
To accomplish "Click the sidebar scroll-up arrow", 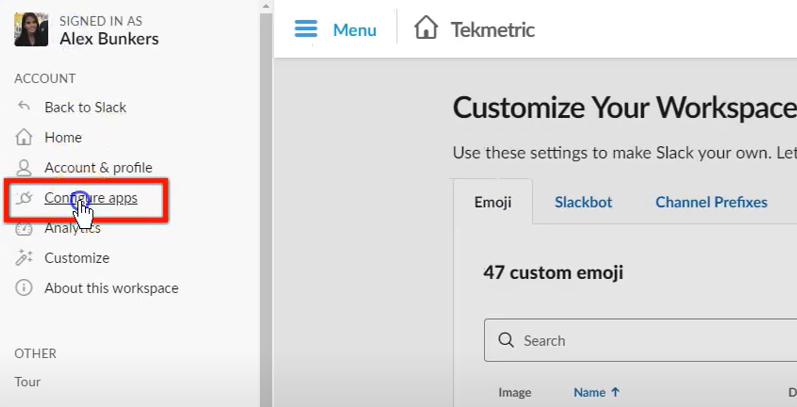I will (266, 6).
